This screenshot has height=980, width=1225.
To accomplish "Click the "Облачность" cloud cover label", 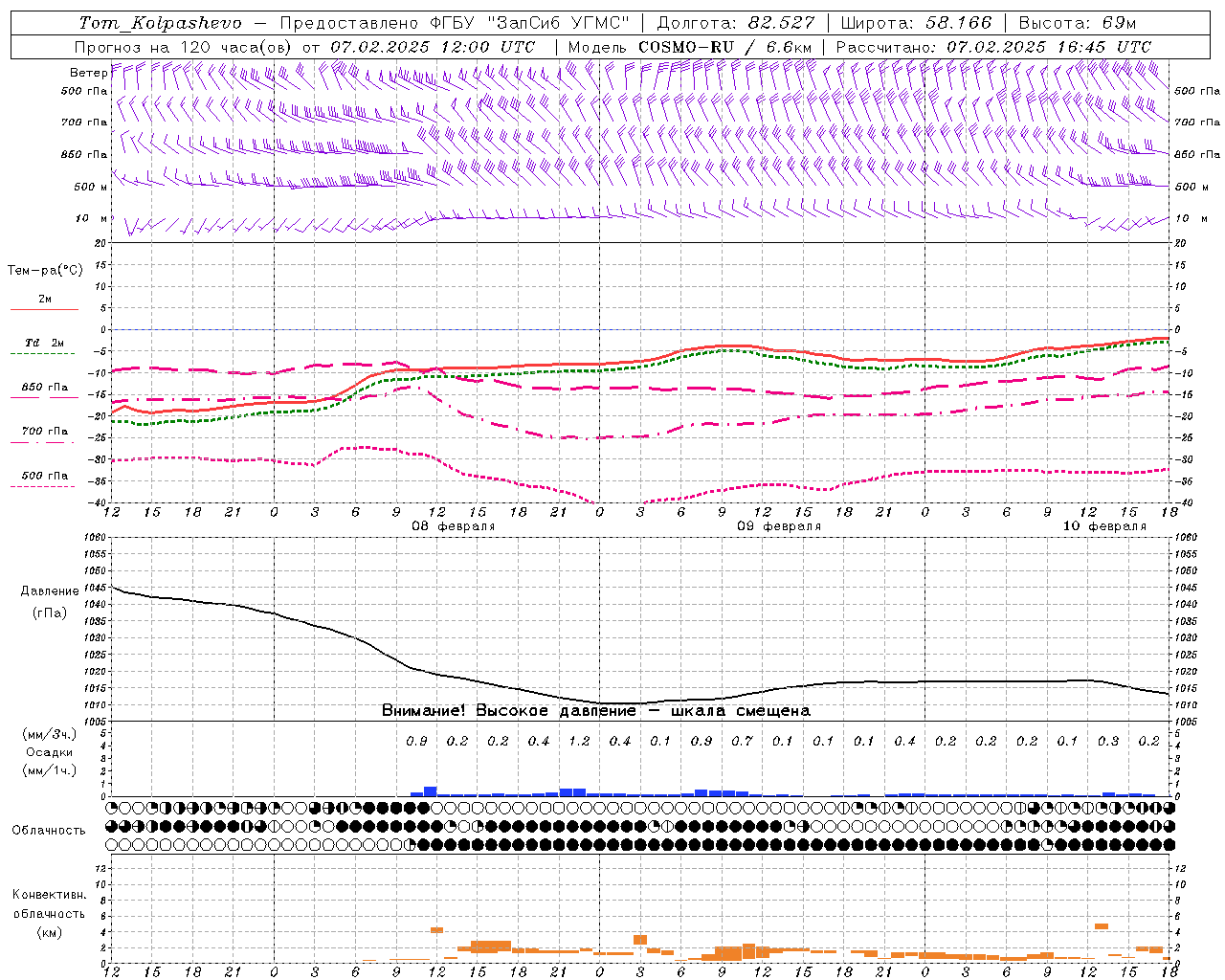I will click(x=49, y=831).
